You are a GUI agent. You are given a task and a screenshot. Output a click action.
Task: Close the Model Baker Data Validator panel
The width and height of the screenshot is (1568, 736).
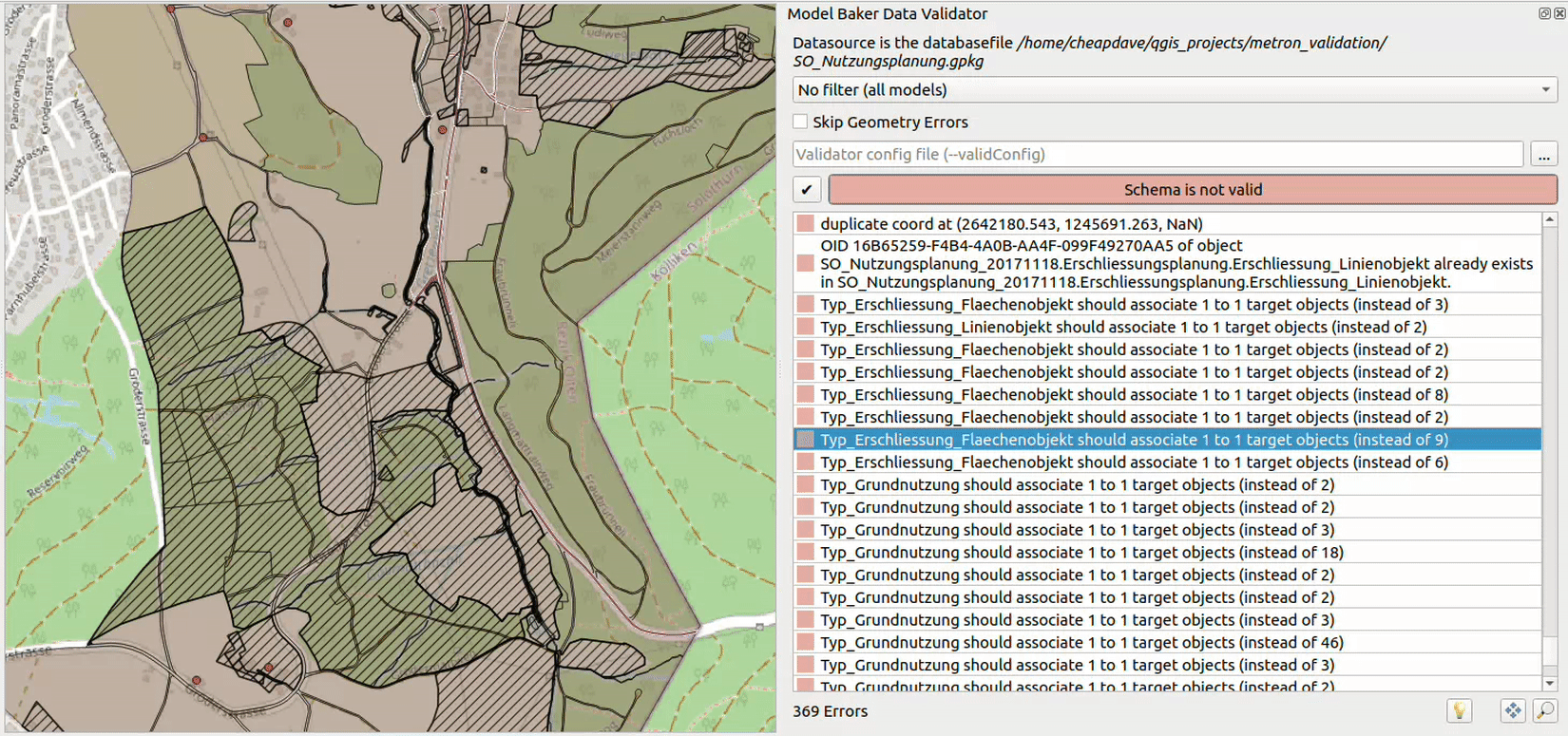click(1559, 13)
